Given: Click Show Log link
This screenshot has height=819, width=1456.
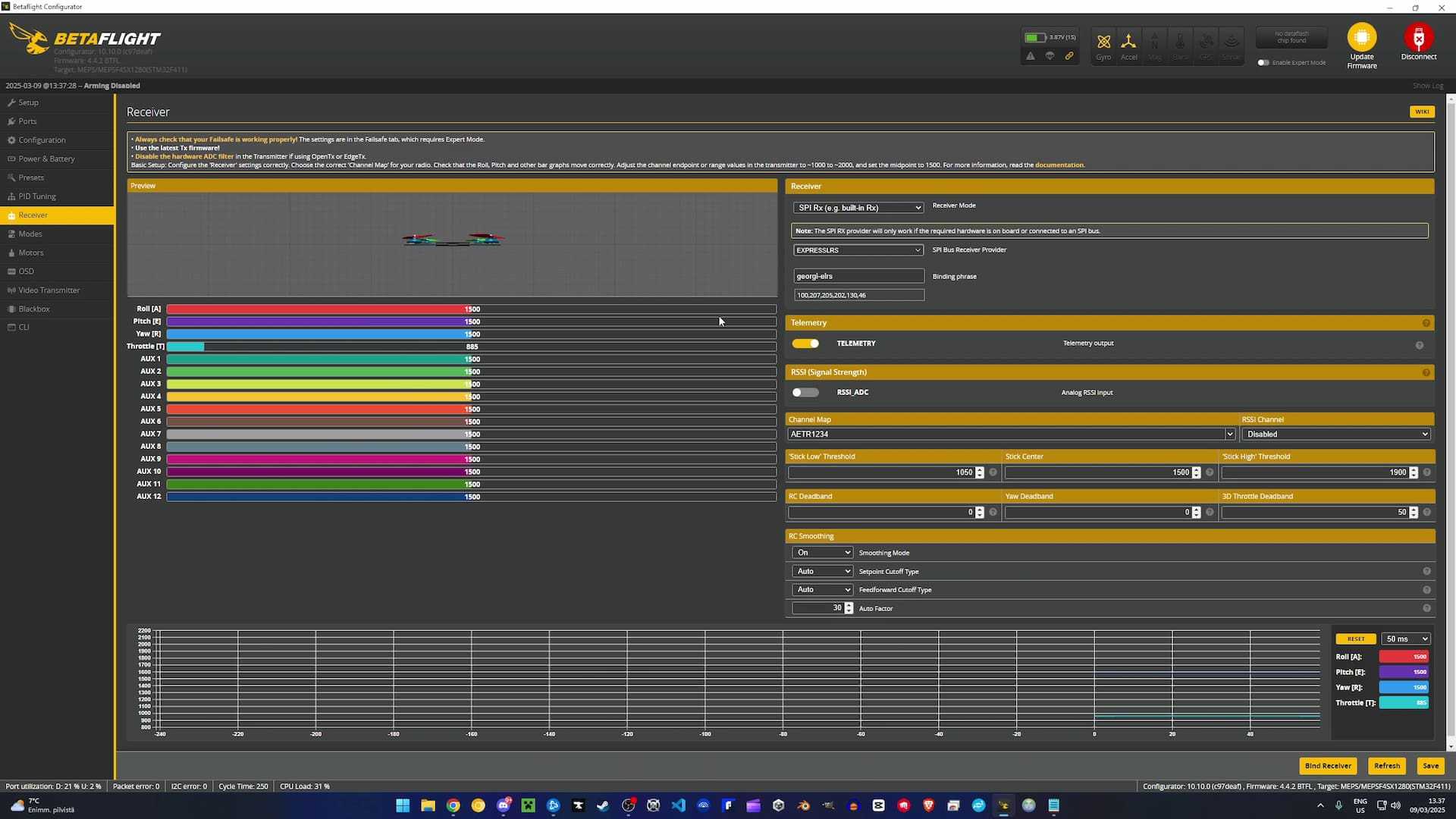Looking at the screenshot, I should [1427, 86].
